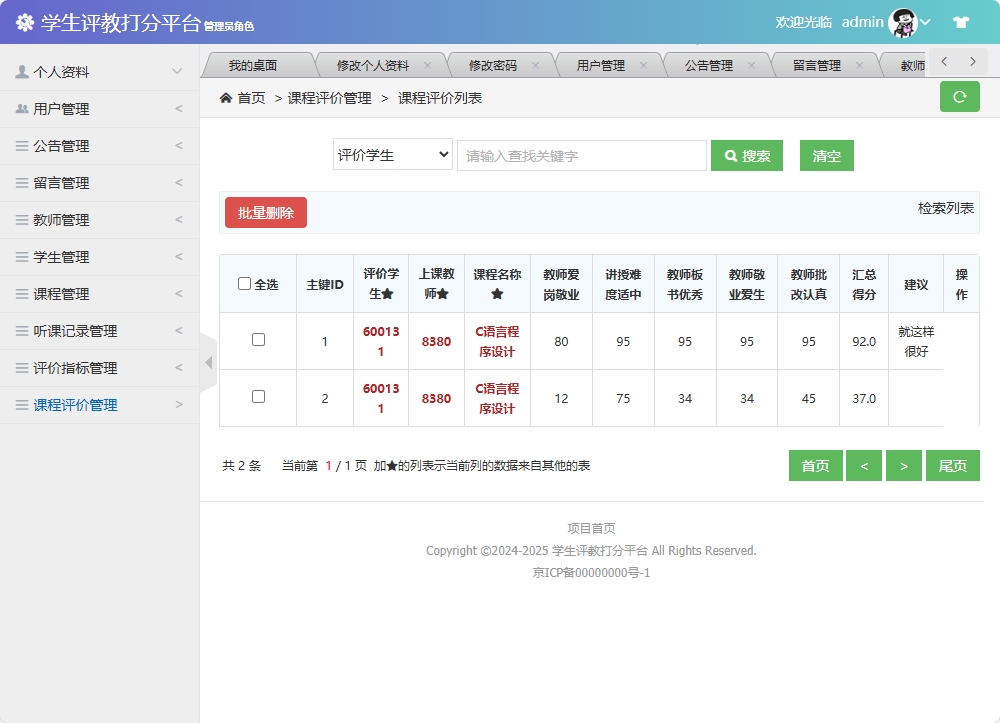Click the red 批量删除 button
The image size is (1000, 723).
pos(265,212)
